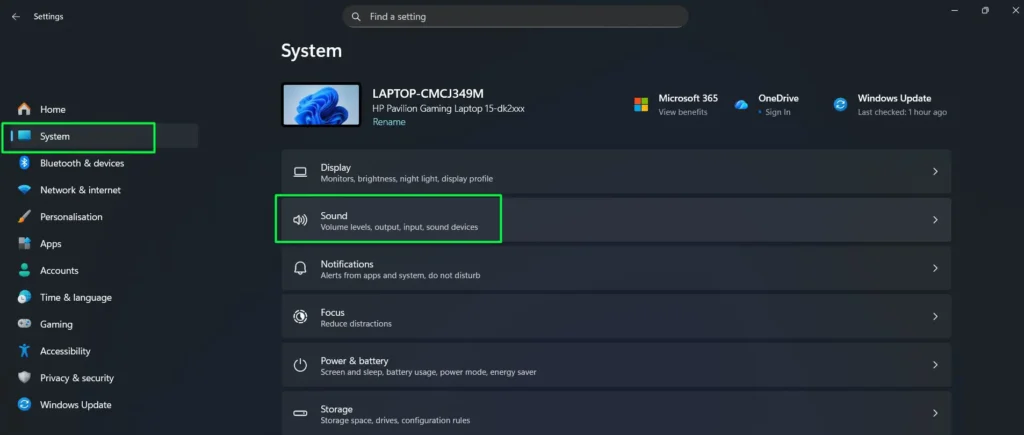Open Storage settings via its chevron
Screen dimensions: 1024x435
pos(935,413)
